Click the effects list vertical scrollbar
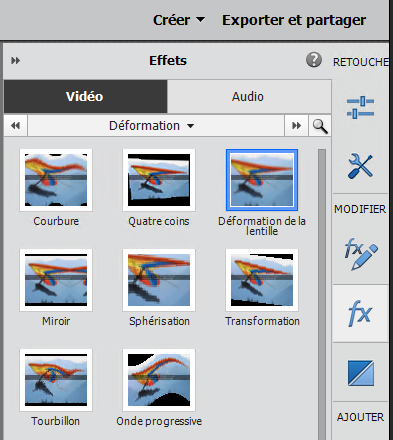This screenshot has width=393, height=440. 322,293
